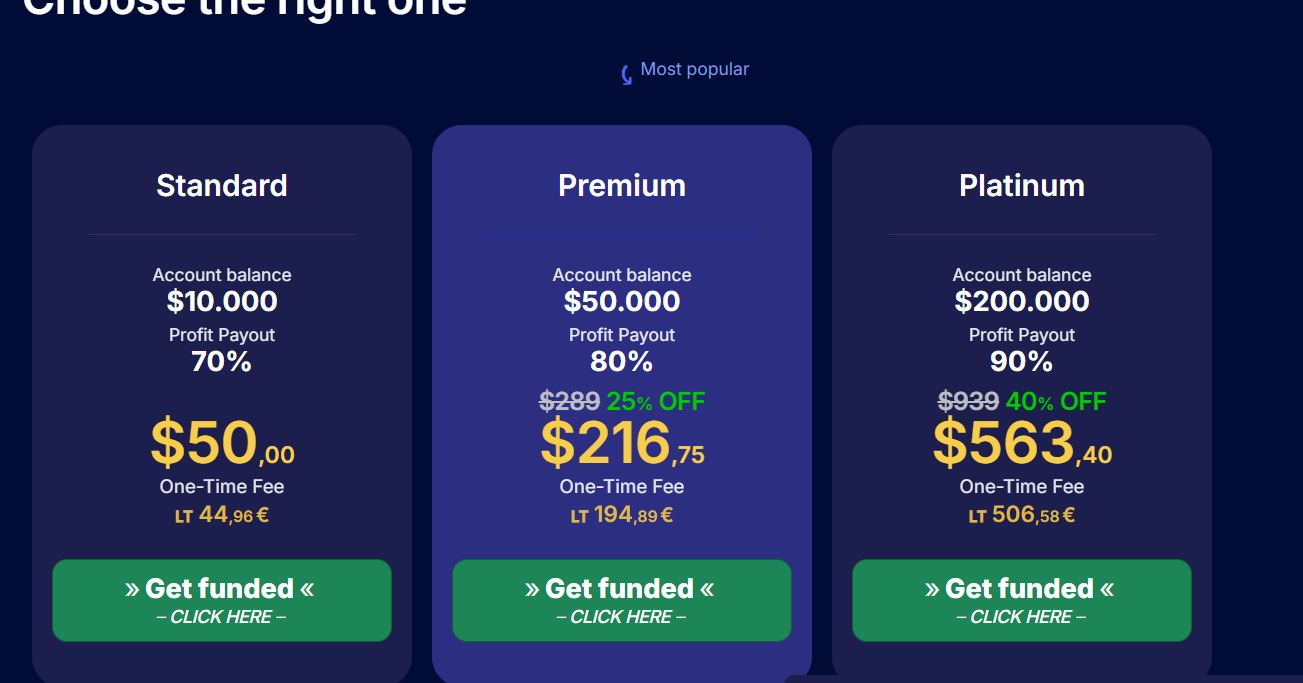
Task: Select the Standard plan heading
Action: pyautogui.click(x=222, y=185)
